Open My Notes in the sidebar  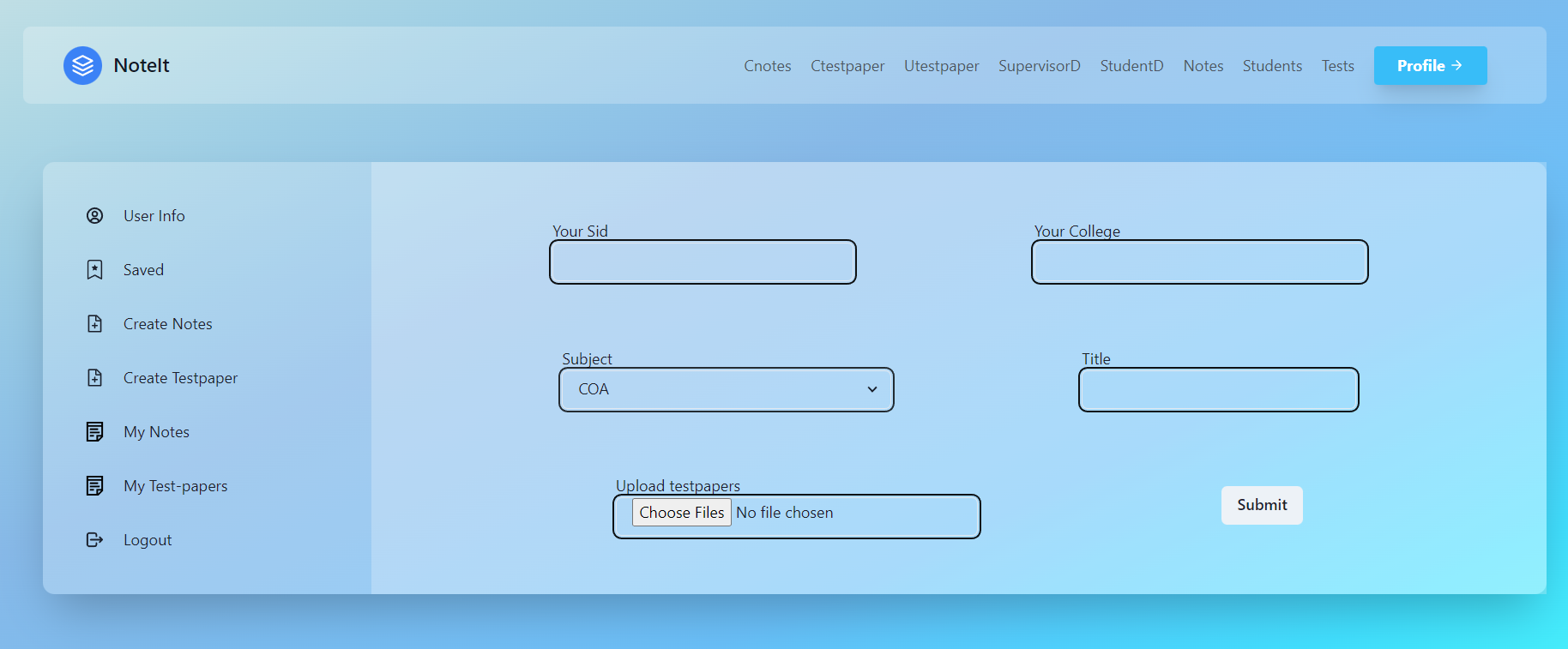pyautogui.click(x=156, y=432)
